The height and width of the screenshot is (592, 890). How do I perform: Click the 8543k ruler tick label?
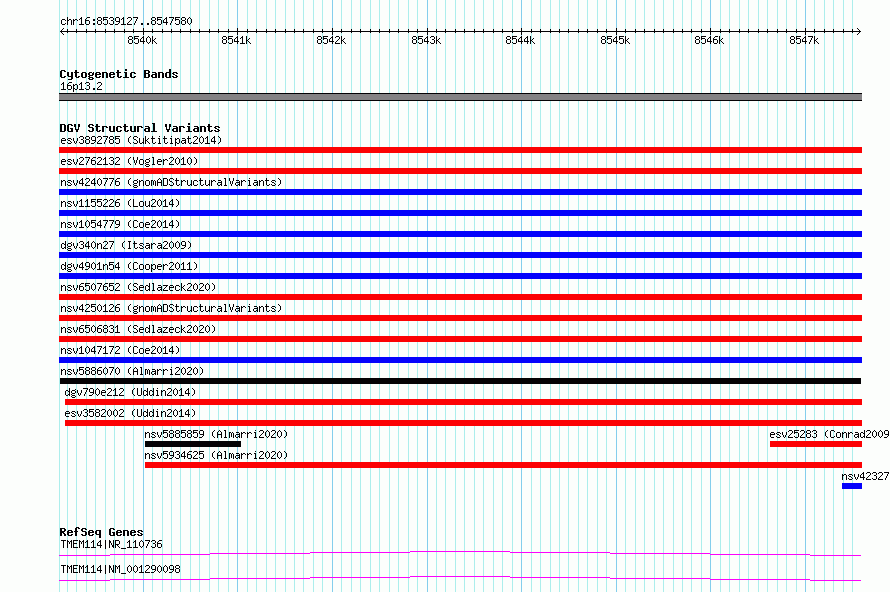pyautogui.click(x=426, y=40)
